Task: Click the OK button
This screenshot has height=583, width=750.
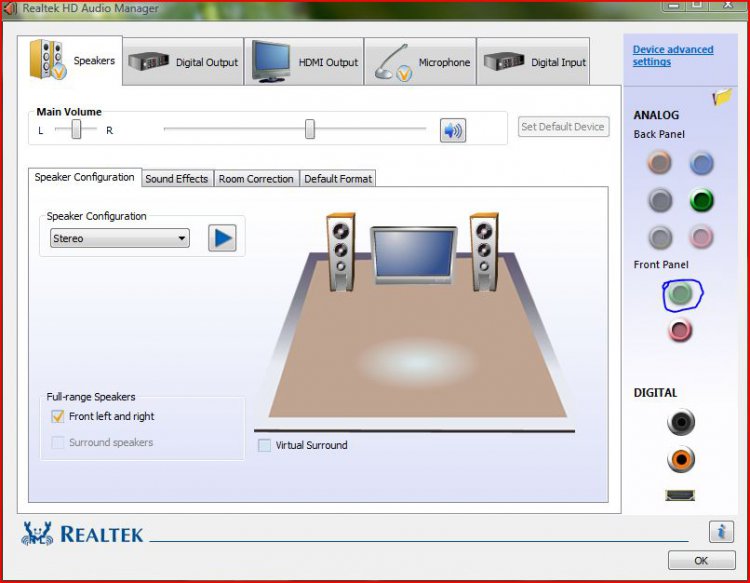Action: (702, 561)
